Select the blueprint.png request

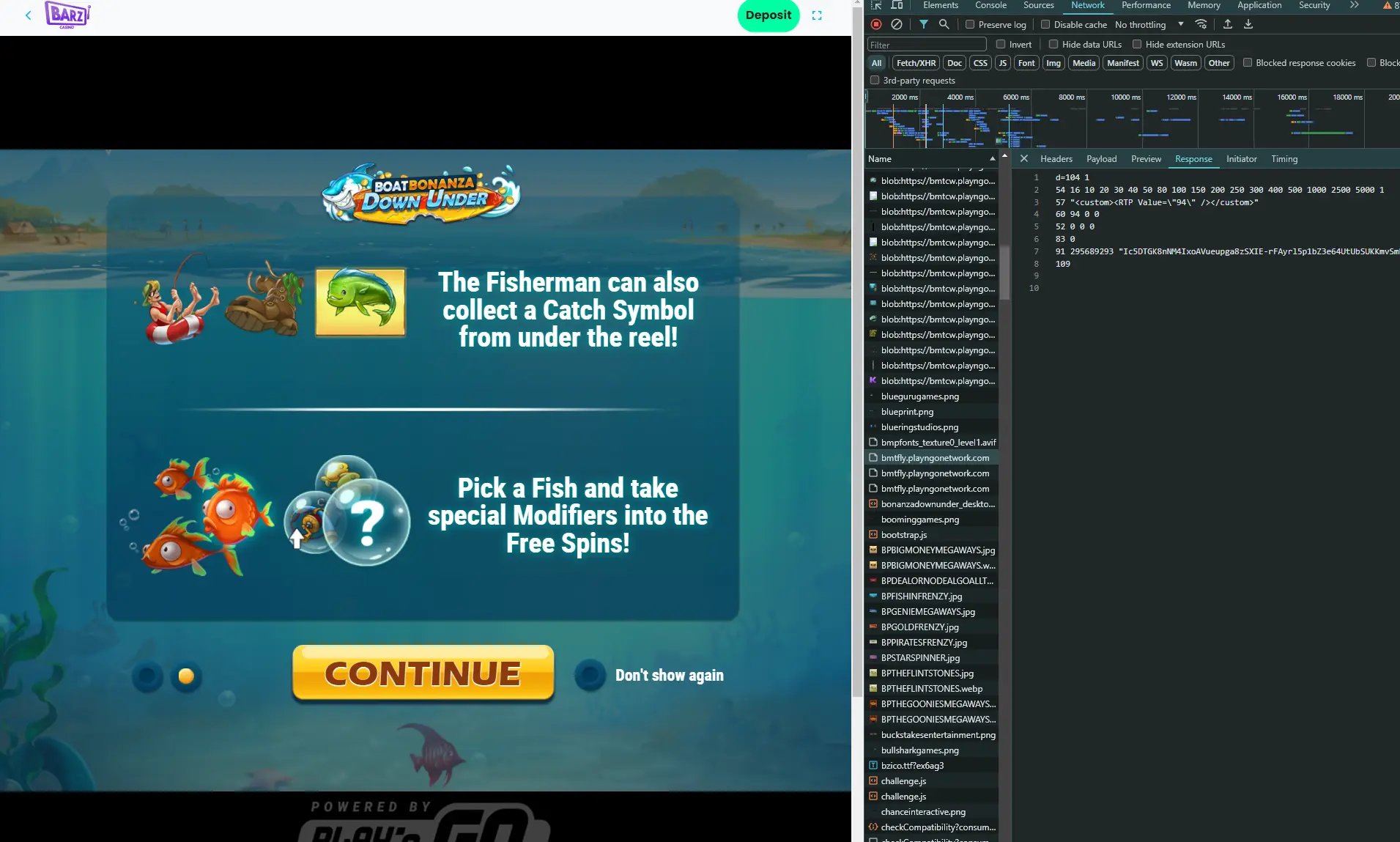[931, 412]
